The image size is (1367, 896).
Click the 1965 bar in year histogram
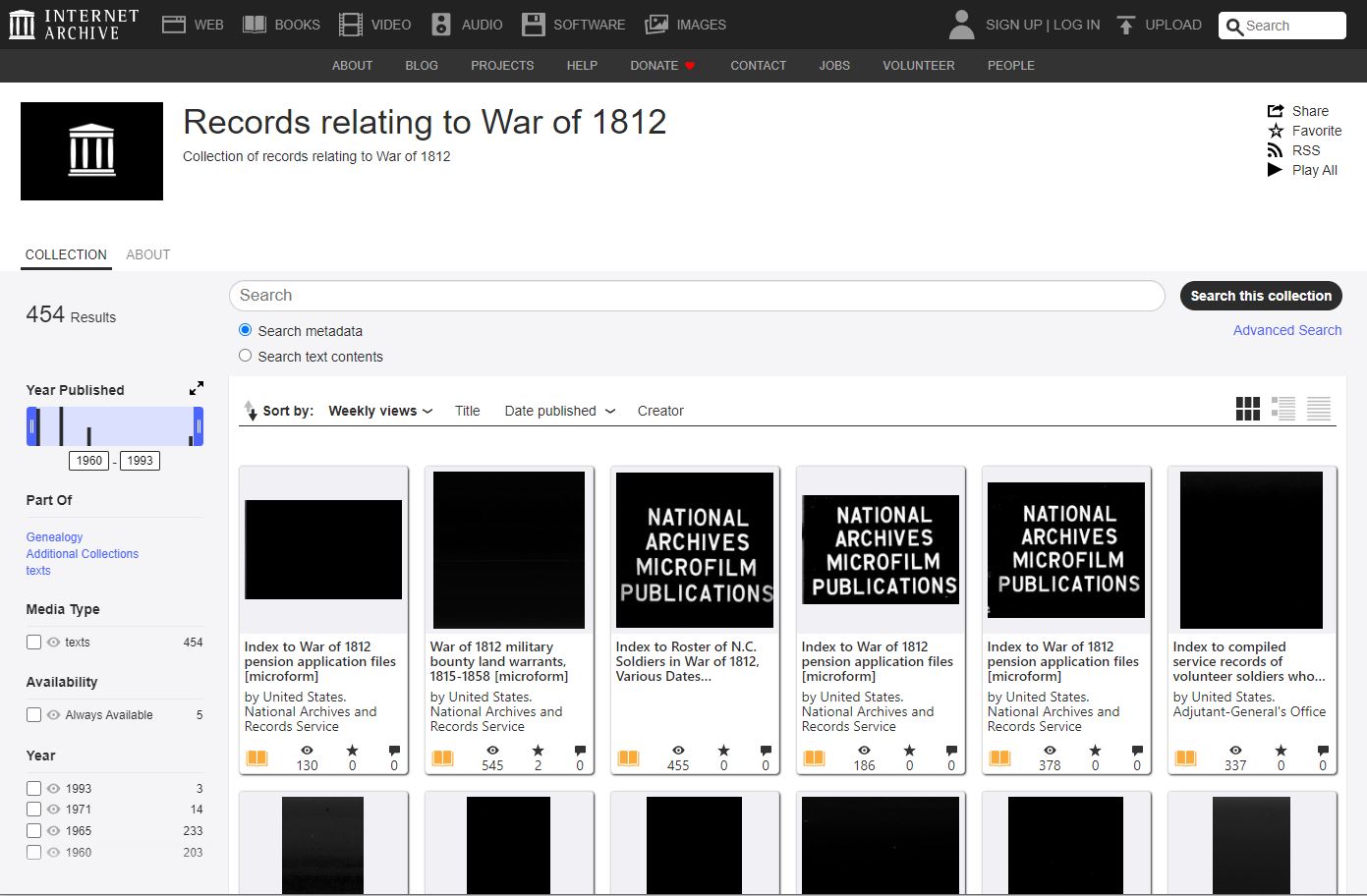(x=61, y=426)
